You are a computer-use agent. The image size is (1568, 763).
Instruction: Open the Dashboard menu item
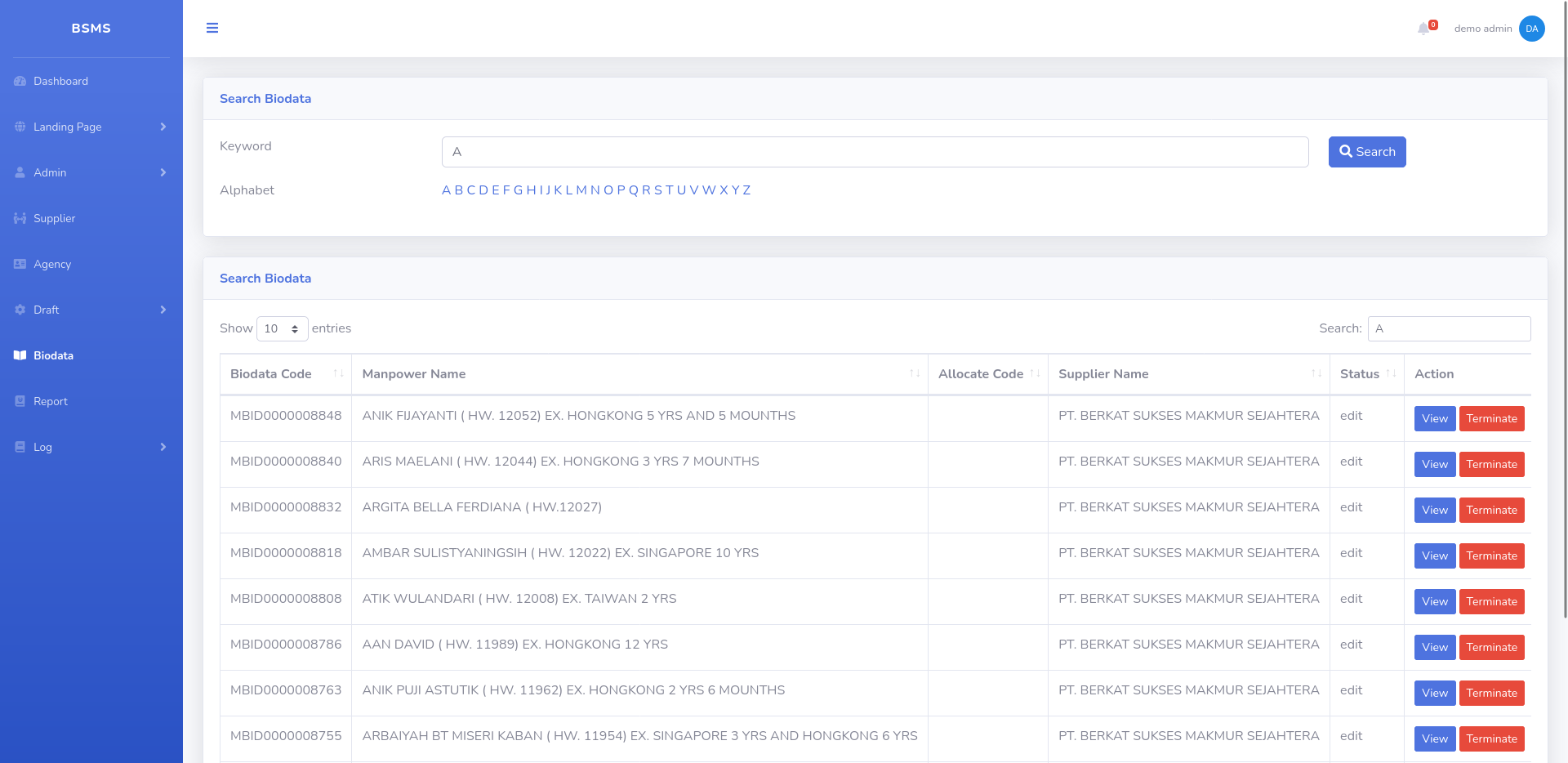coord(91,81)
